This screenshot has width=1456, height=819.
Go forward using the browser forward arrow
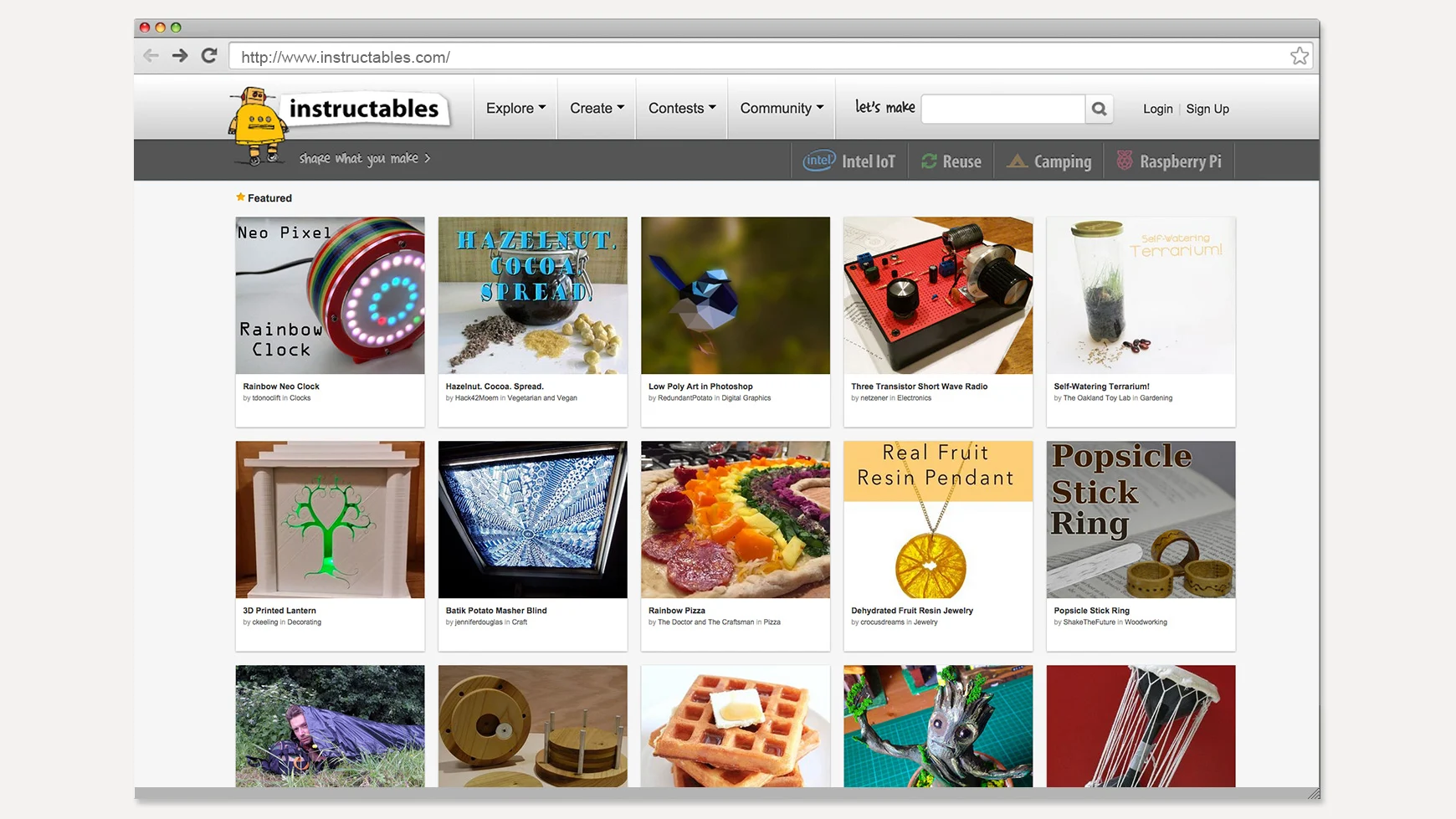[180, 56]
